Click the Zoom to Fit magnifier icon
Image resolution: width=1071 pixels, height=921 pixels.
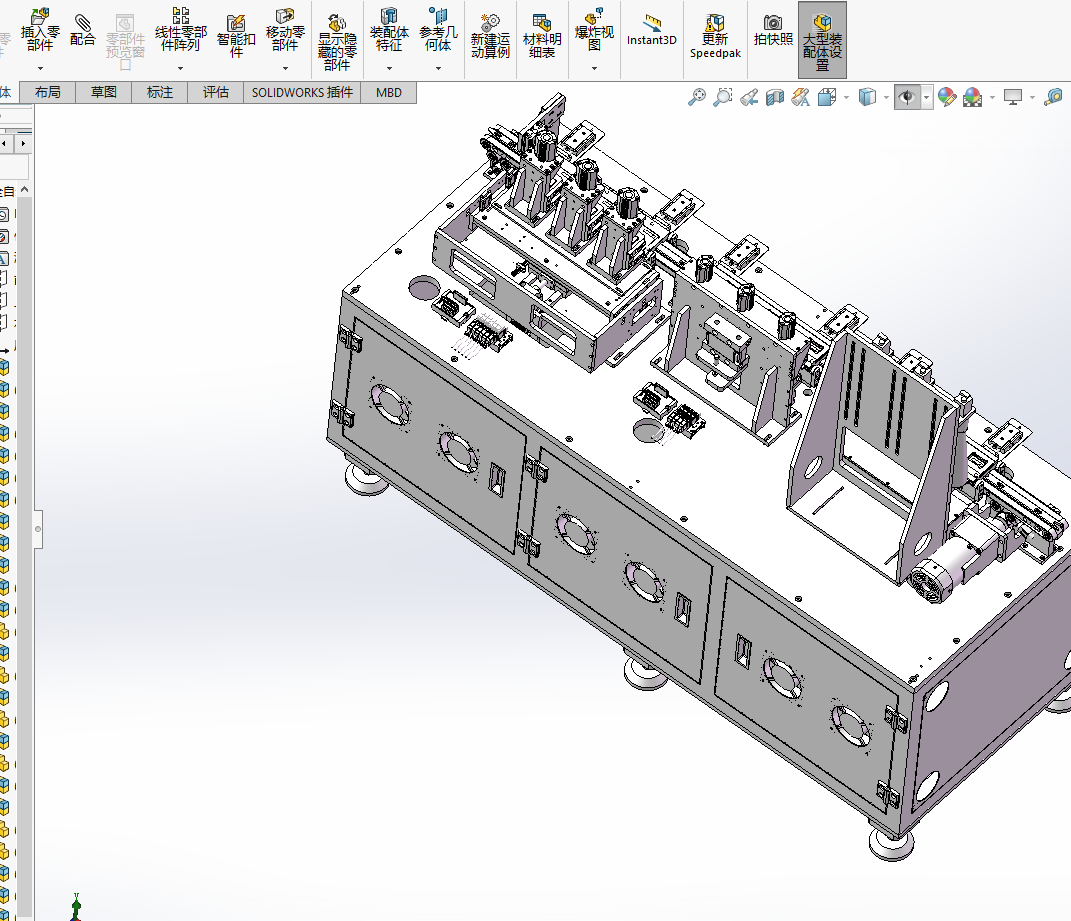click(697, 97)
